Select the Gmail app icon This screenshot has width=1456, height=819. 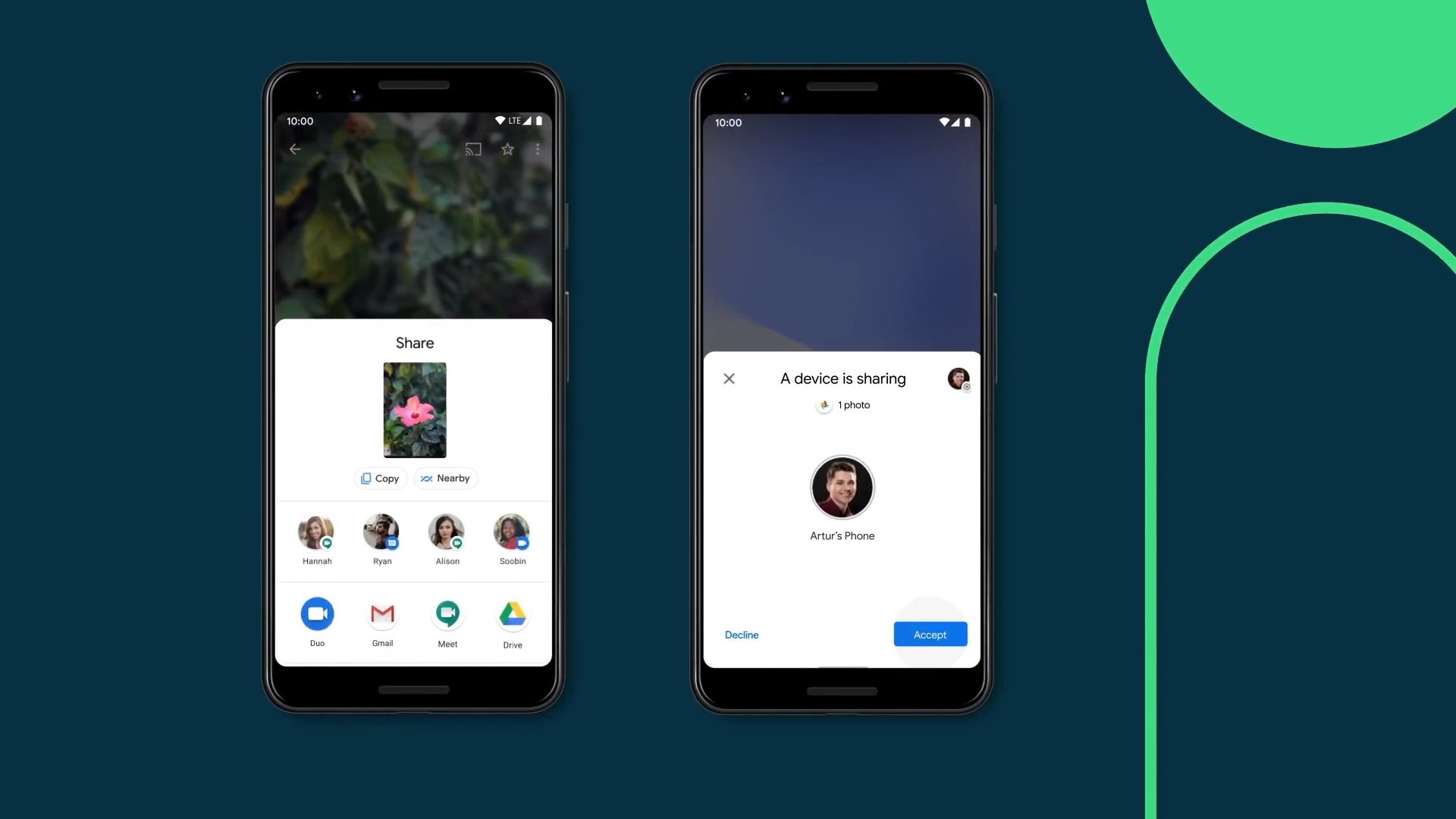[382, 613]
